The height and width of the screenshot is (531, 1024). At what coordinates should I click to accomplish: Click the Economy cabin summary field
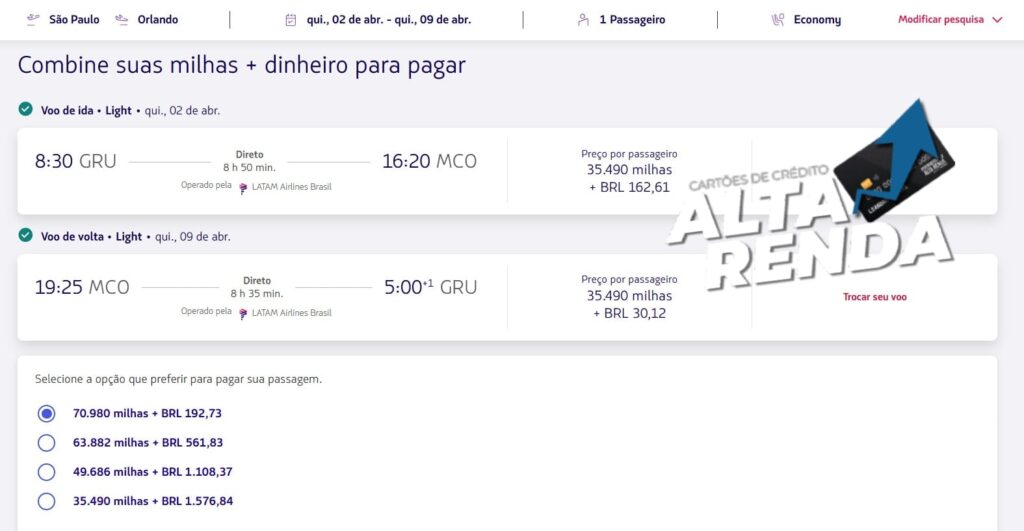807,20
